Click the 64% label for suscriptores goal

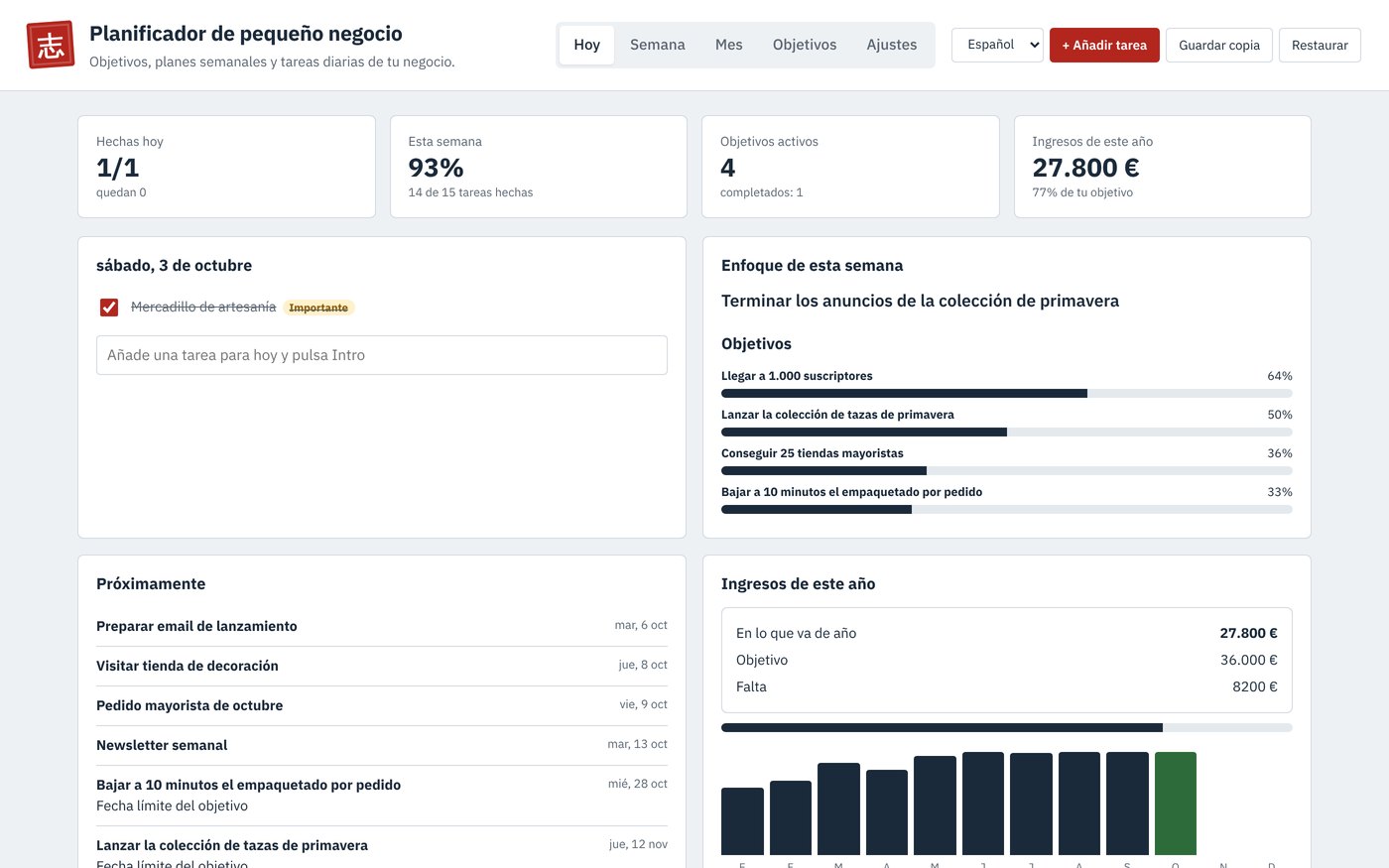coord(1280,376)
